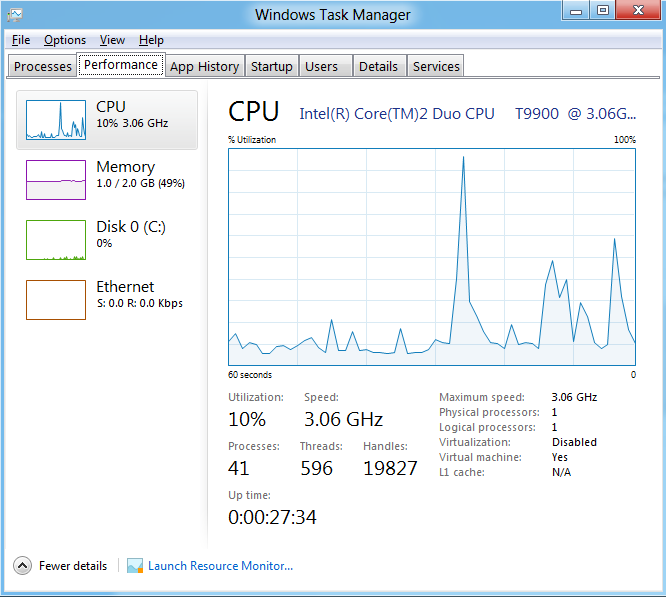
Task: Select the Ethernet mini graph thumbnail
Action: (x=56, y=300)
